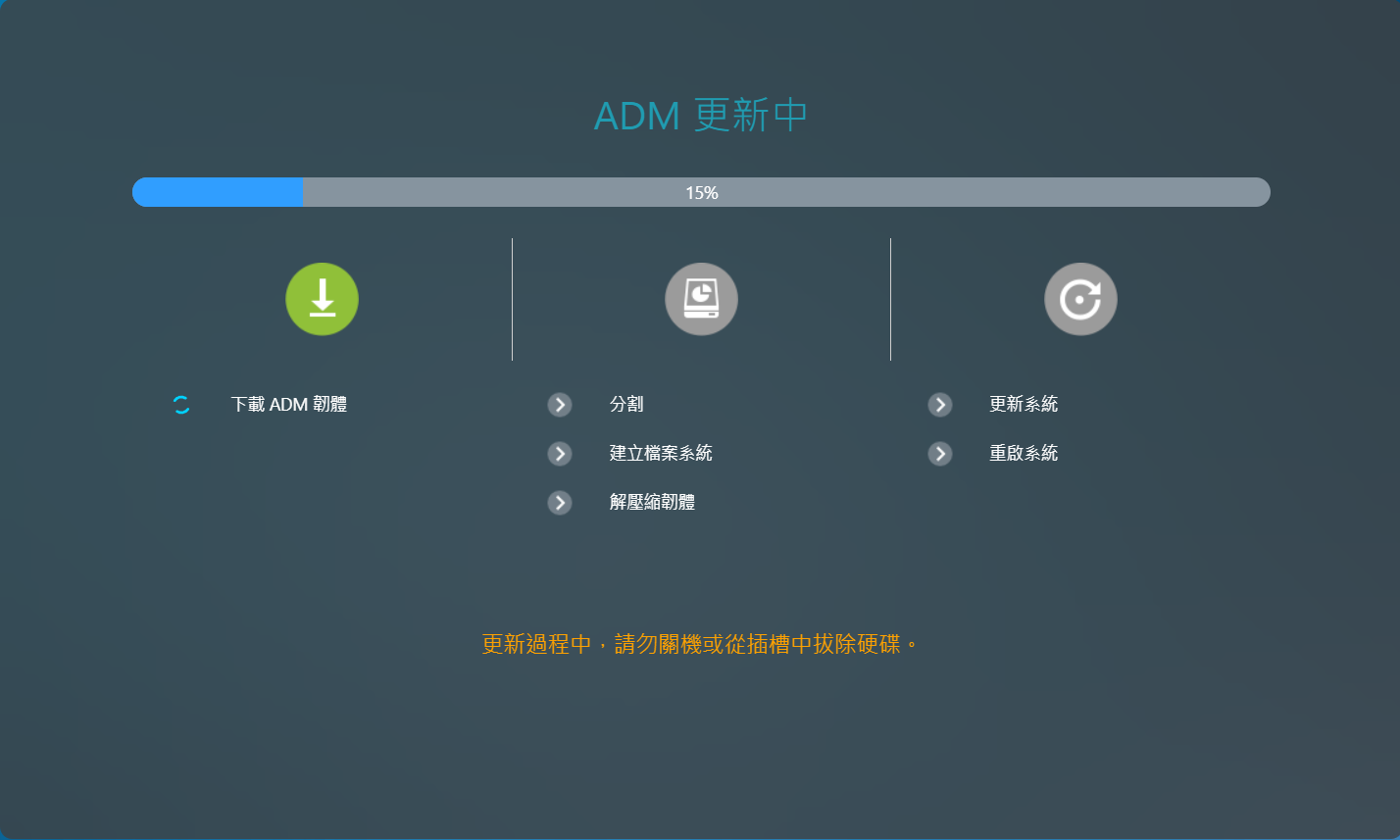This screenshot has height=840, width=1400.
Task: Click the gray disk partition stage icon
Action: click(x=701, y=299)
